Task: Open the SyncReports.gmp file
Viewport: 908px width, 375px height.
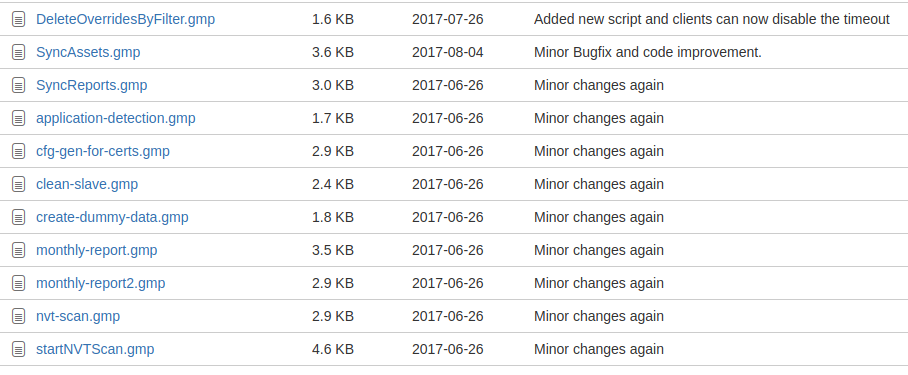Action: tap(91, 85)
